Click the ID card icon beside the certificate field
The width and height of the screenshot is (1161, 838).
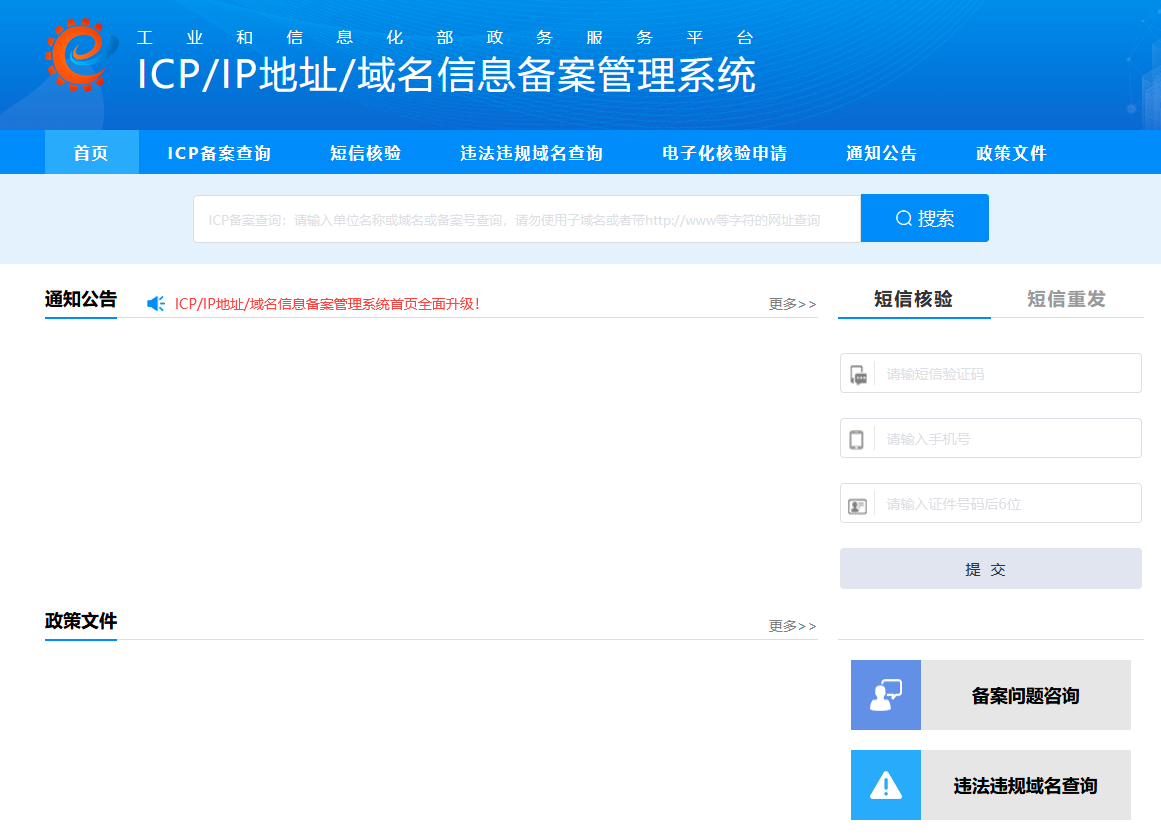pos(858,503)
